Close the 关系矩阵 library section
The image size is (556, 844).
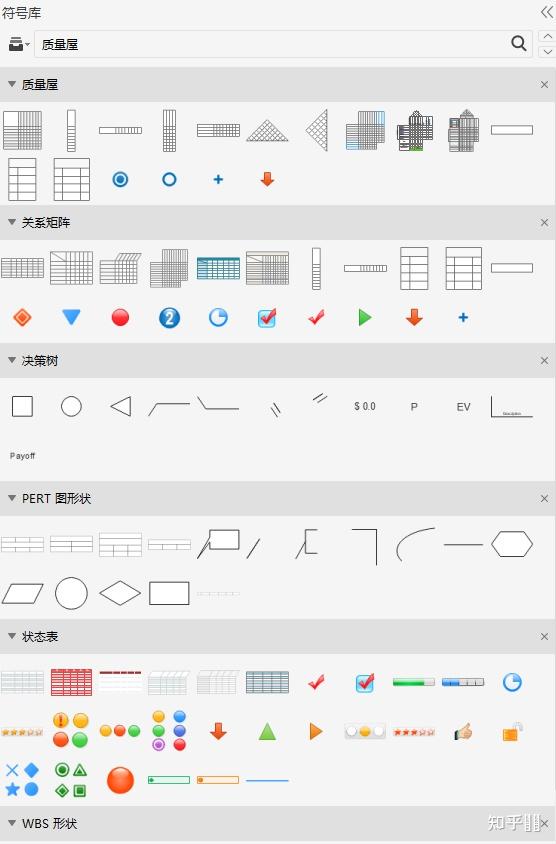point(544,222)
